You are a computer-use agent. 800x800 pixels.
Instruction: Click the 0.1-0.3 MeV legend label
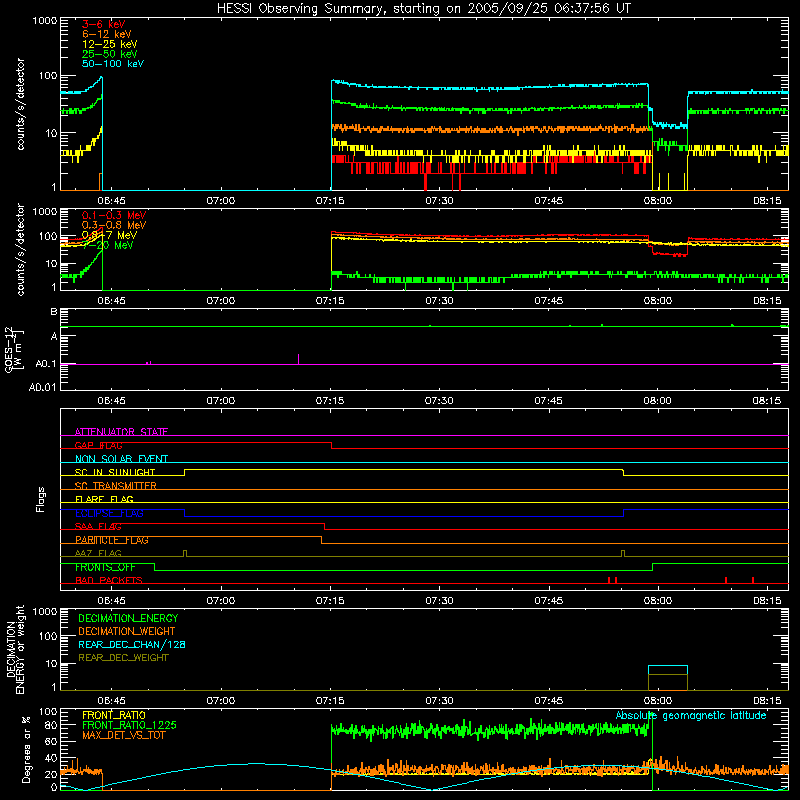click(x=114, y=215)
